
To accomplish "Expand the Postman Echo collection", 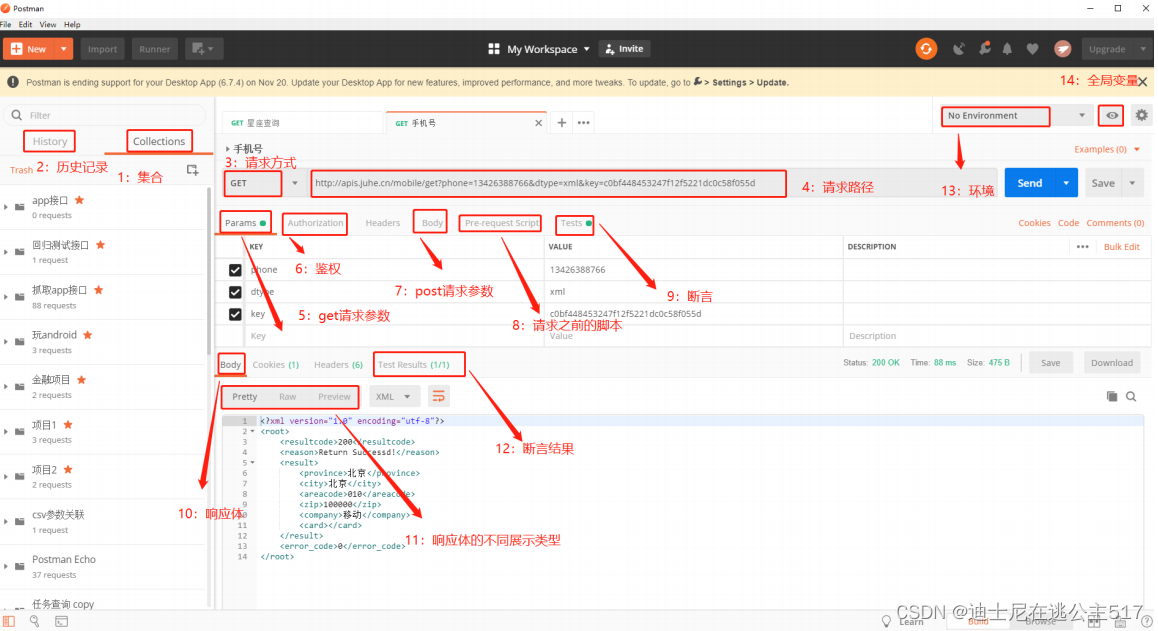I will tap(6, 566).
